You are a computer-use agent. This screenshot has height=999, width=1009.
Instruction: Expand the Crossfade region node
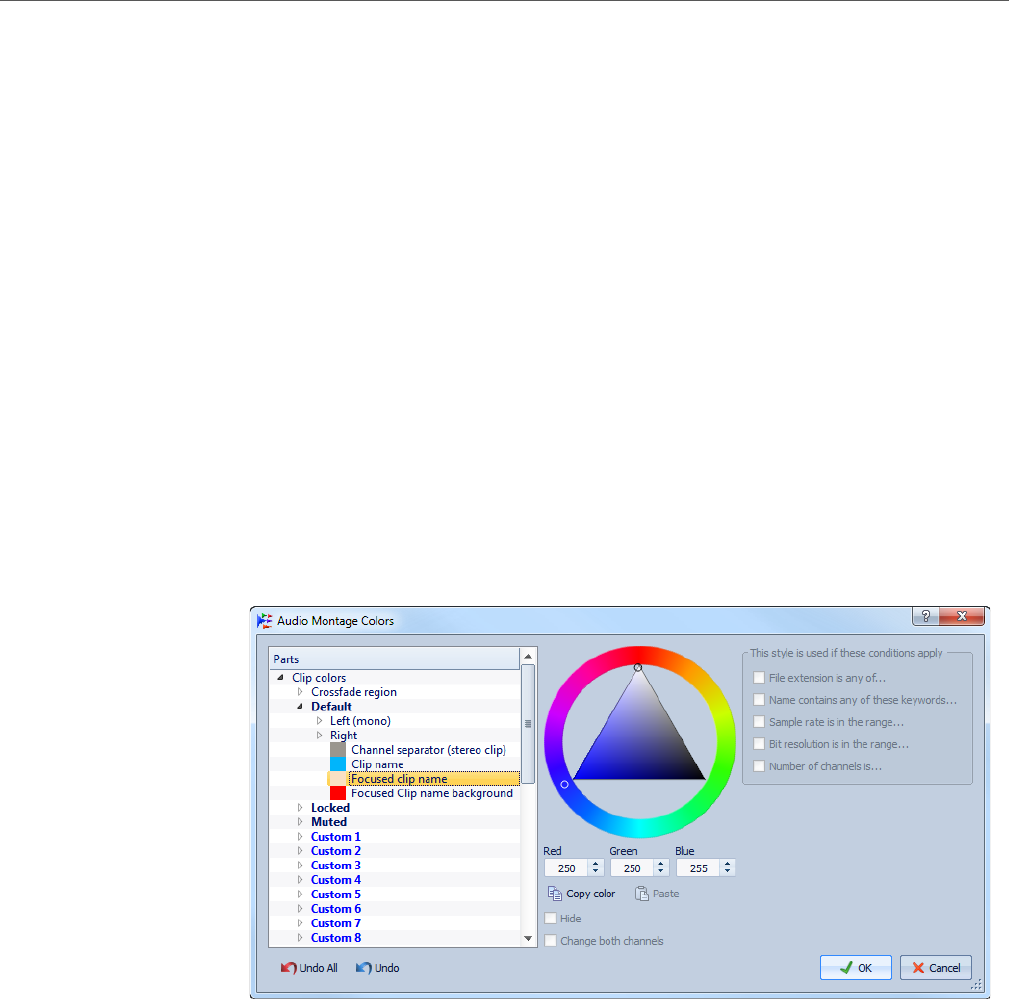300,692
